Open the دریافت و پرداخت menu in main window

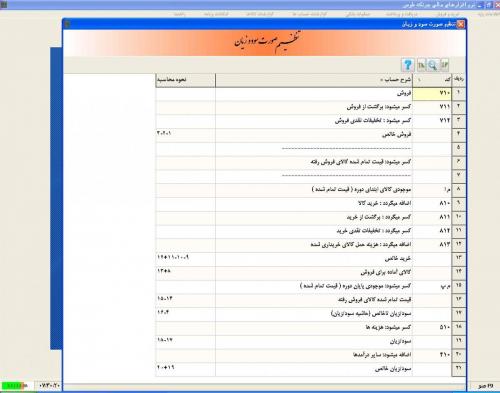tap(402, 14)
